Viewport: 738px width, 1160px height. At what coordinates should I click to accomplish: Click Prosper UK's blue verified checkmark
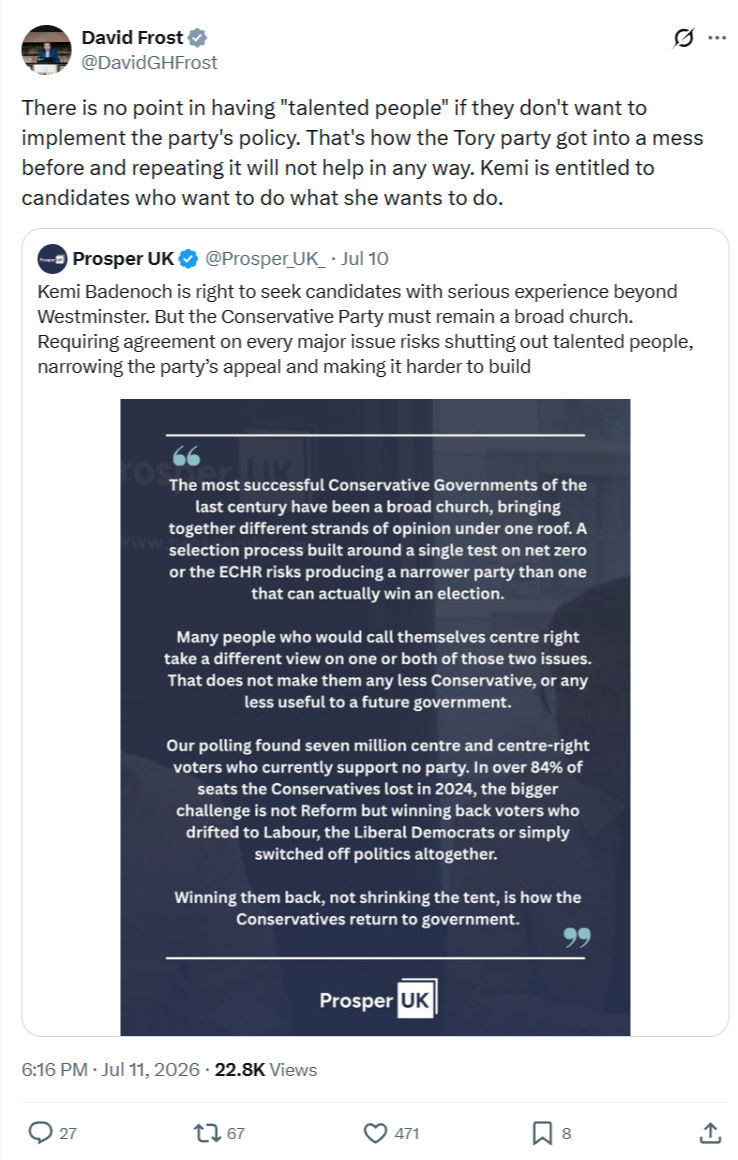coord(189,259)
